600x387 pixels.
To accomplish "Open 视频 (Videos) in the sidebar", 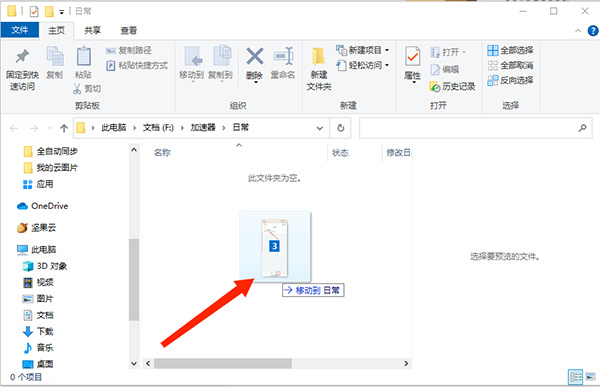I will pos(38,282).
